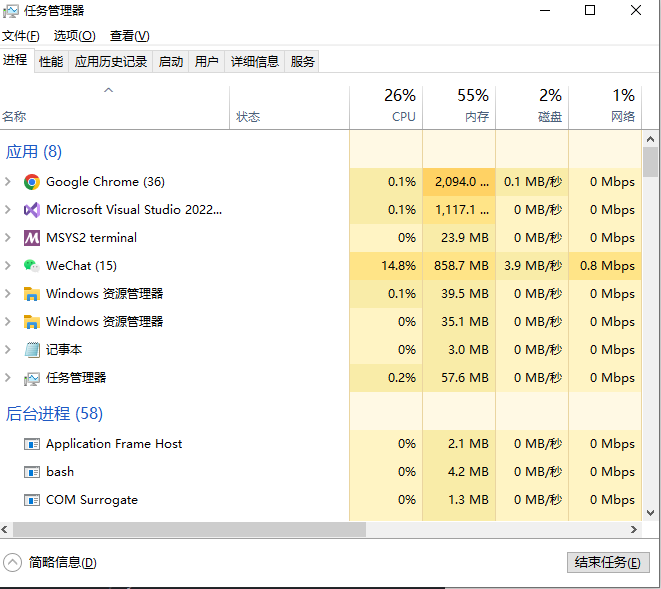
Task: Click the COM Surrogate icon
Action: pos(32,500)
